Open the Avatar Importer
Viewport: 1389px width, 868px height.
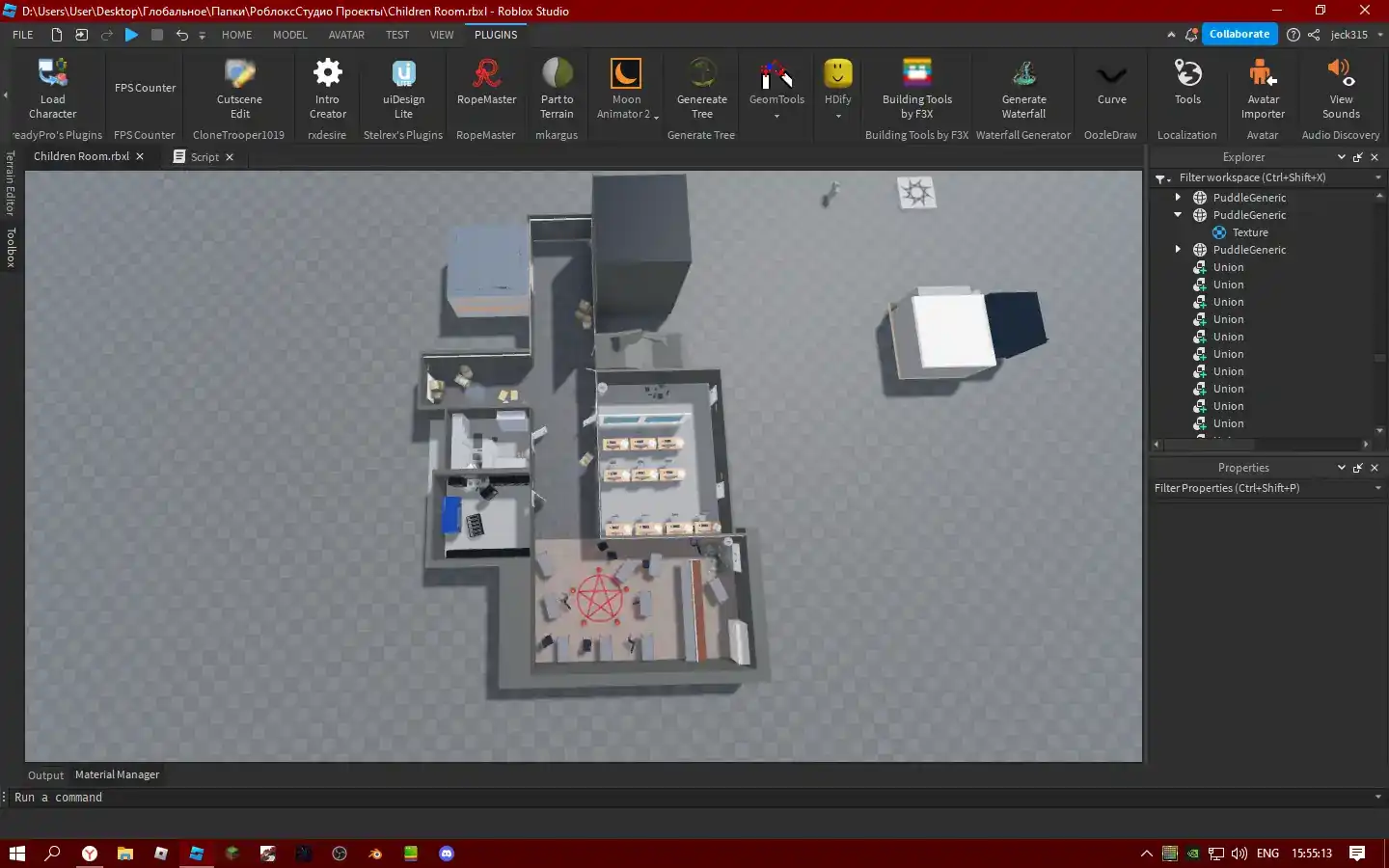[1263, 89]
